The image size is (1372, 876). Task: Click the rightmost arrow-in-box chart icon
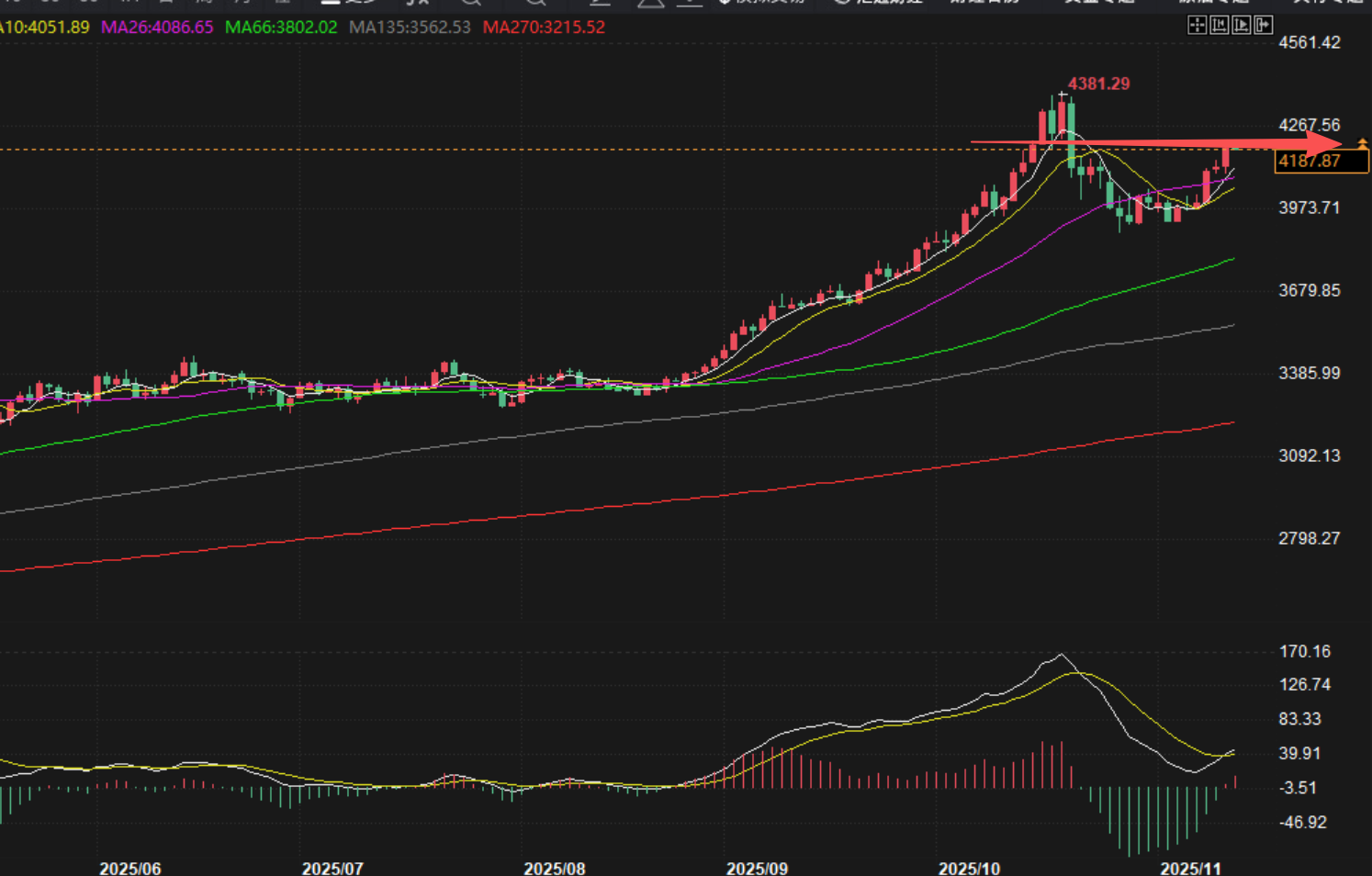click(x=1263, y=26)
